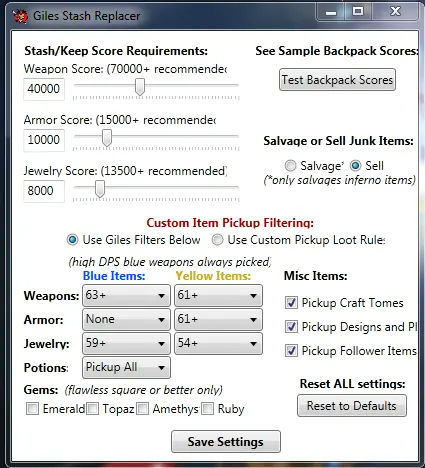Click the See Sample Backpack Scores label
Screen dimensions: 425x468
click(337, 51)
